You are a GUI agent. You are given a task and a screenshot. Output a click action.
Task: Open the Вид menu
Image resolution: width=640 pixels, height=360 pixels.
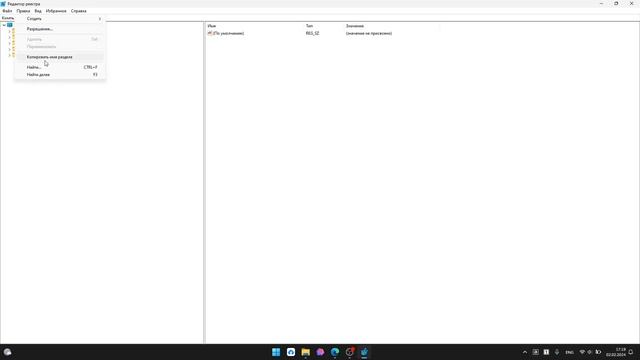click(38, 11)
